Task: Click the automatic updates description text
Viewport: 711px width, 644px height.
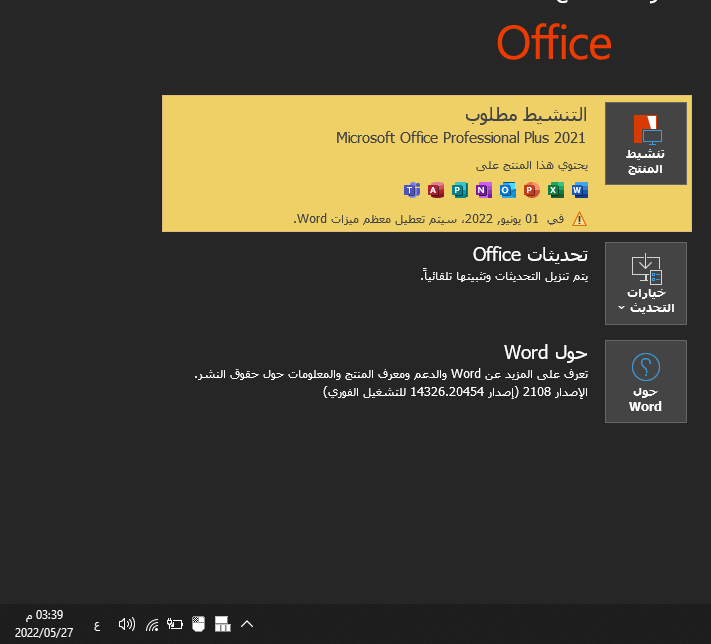Action: [504, 276]
